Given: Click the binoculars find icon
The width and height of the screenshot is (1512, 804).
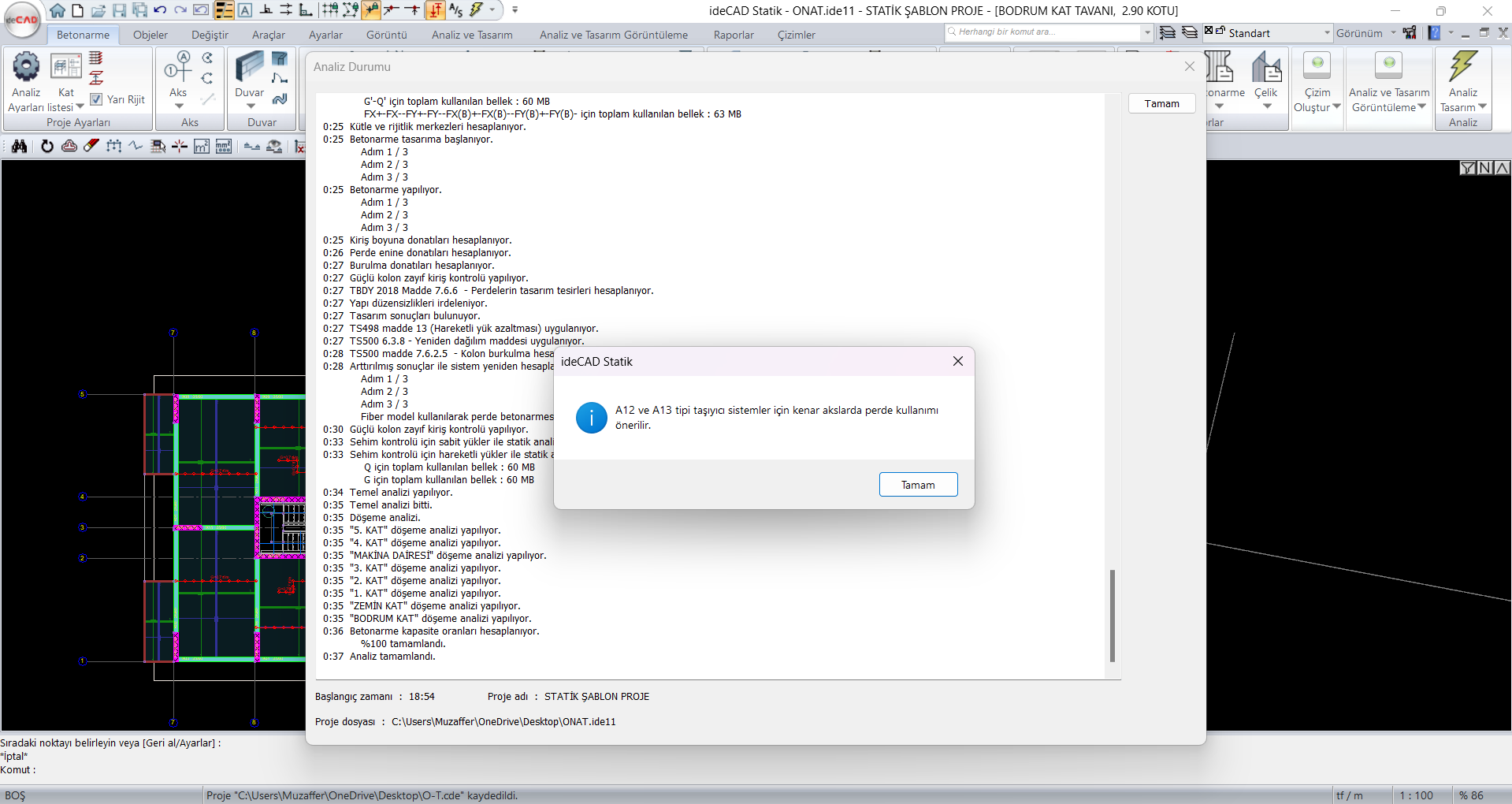Looking at the screenshot, I should pyautogui.click(x=19, y=146).
